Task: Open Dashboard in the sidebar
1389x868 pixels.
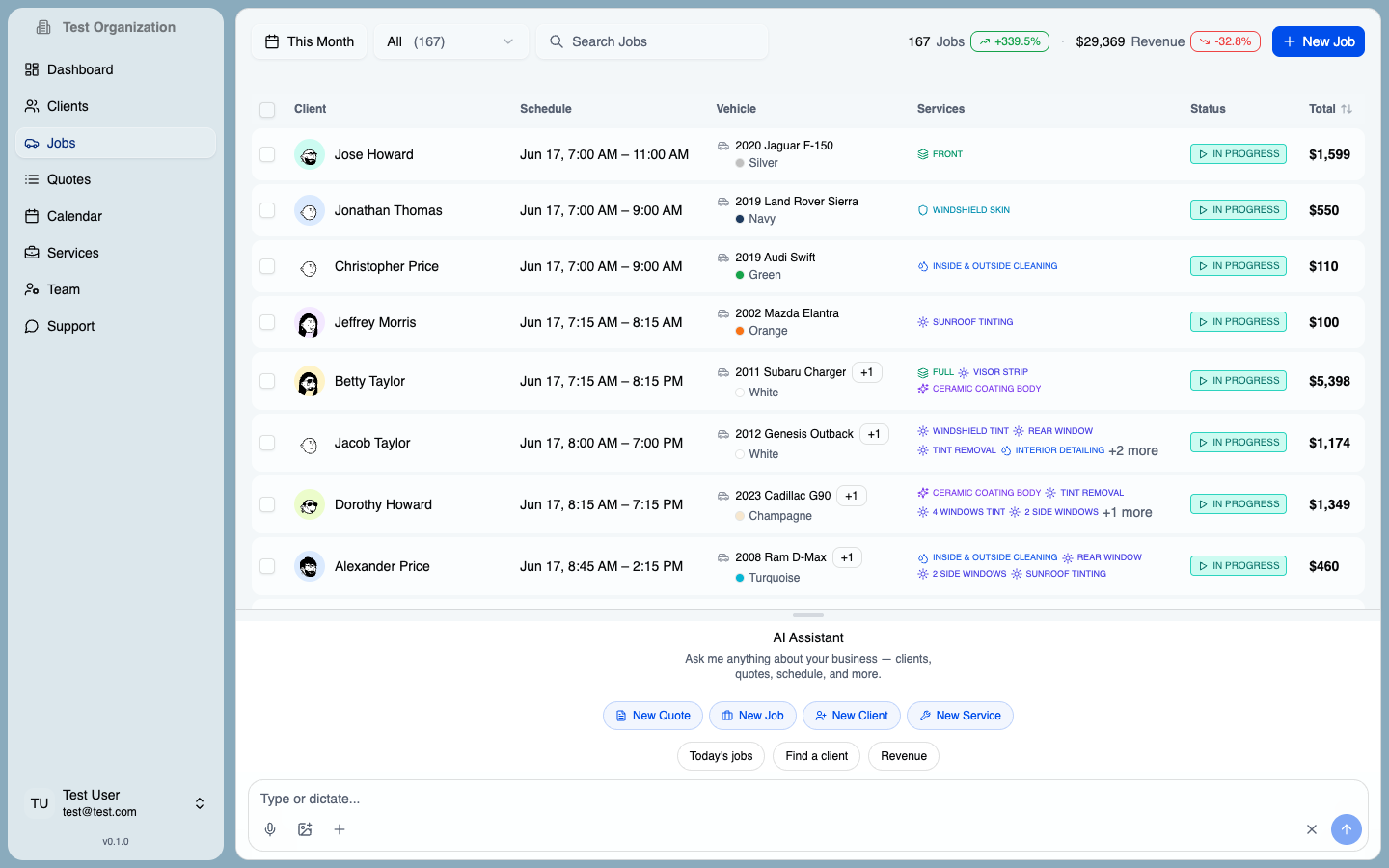Action: (116, 69)
